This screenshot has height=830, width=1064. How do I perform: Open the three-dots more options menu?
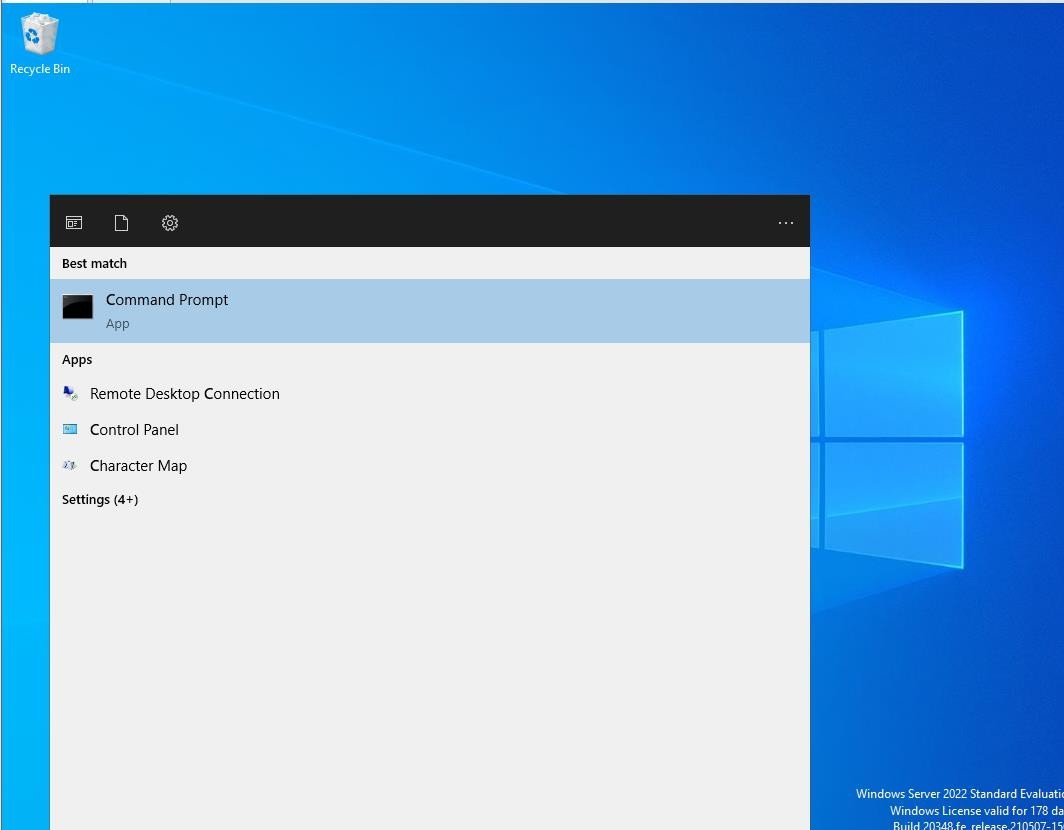coord(786,223)
